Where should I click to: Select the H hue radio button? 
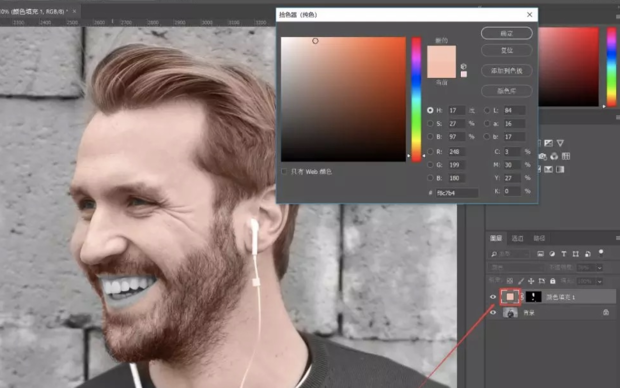(x=430, y=110)
